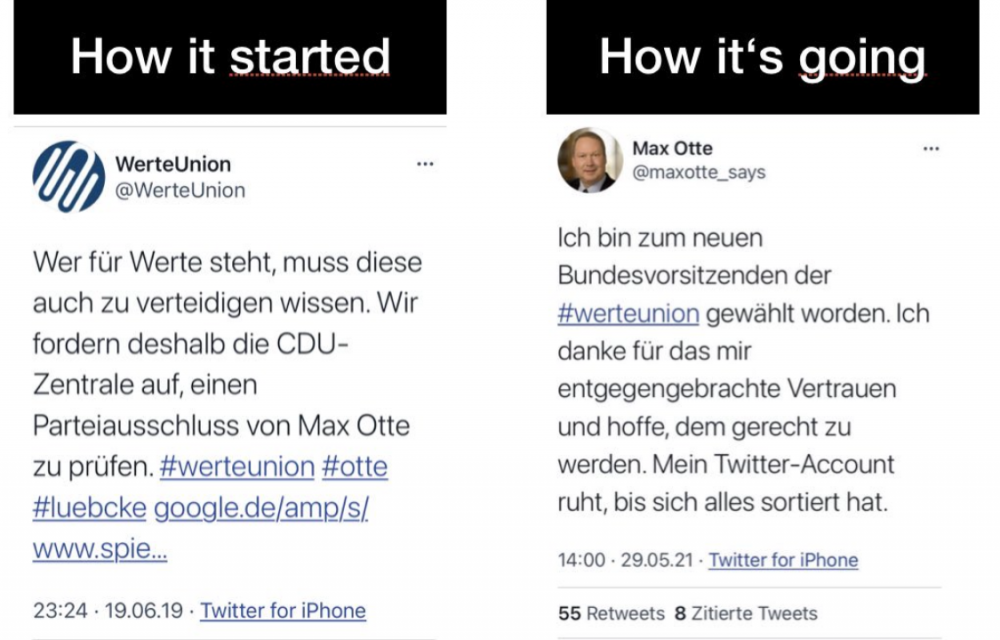Image resolution: width=1000 pixels, height=640 pixels.
Task: Click the 14:00 · 29.05.21 timestamp
Action: (626, 560)
